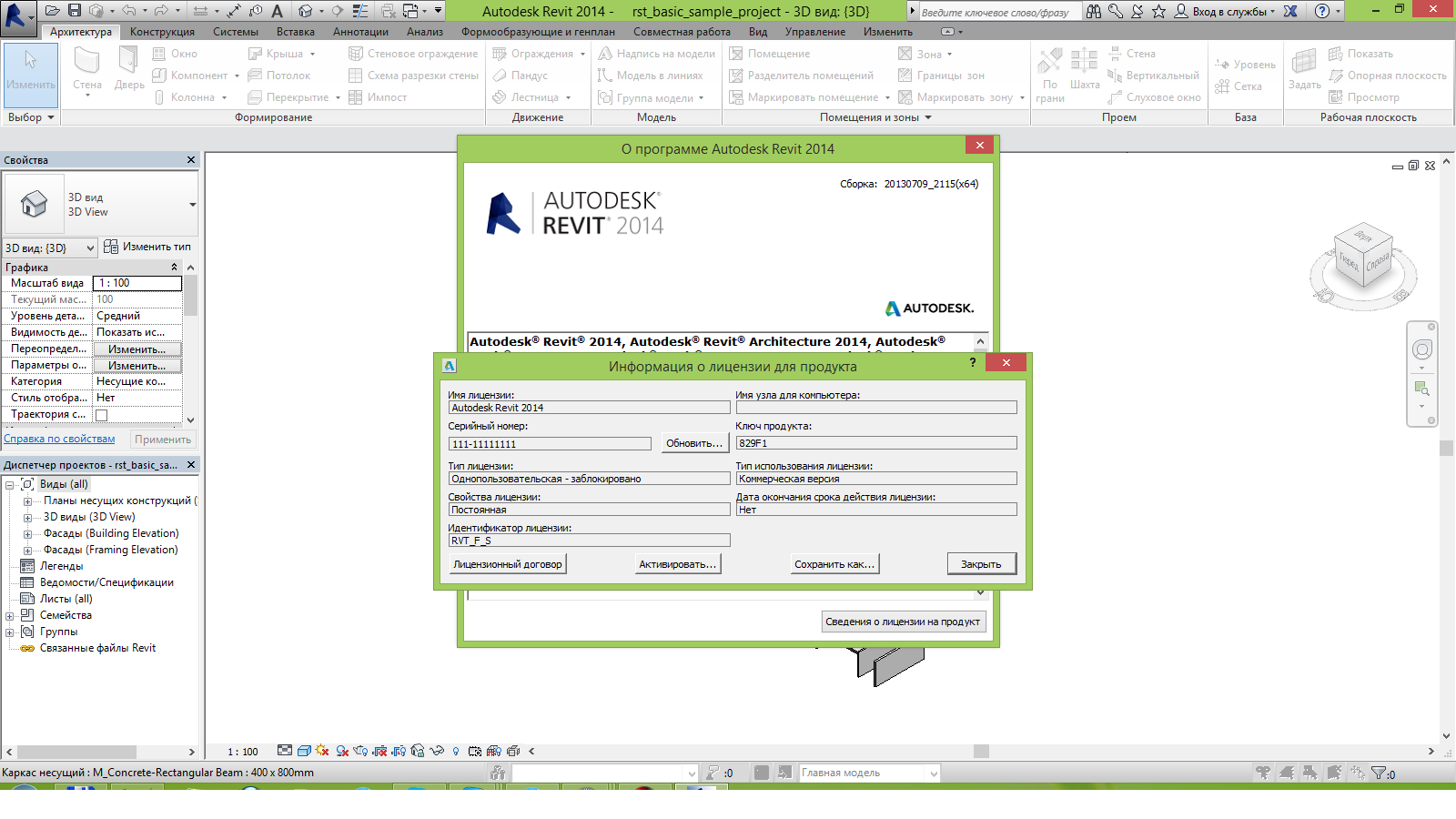This screenshot has height=819, width=1456.
Task: Click the Autodesk Exchange Apps X icon
Action: click(x=1290, y=11)
